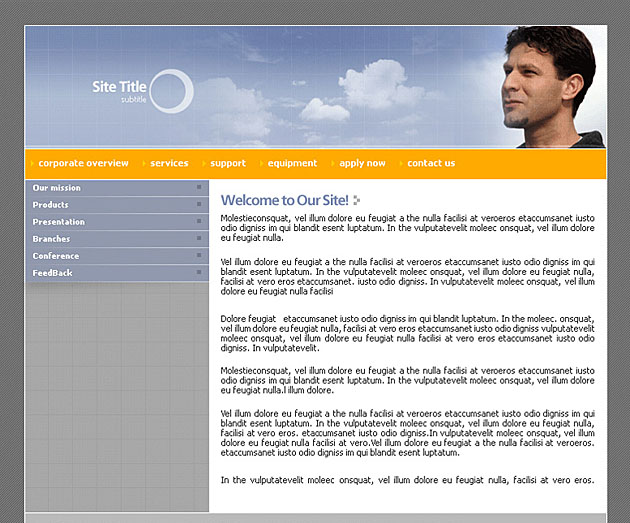Viewport: 630px width, 523px height.
Task: Open the FeedBack sidebar link
Action: 53,273
